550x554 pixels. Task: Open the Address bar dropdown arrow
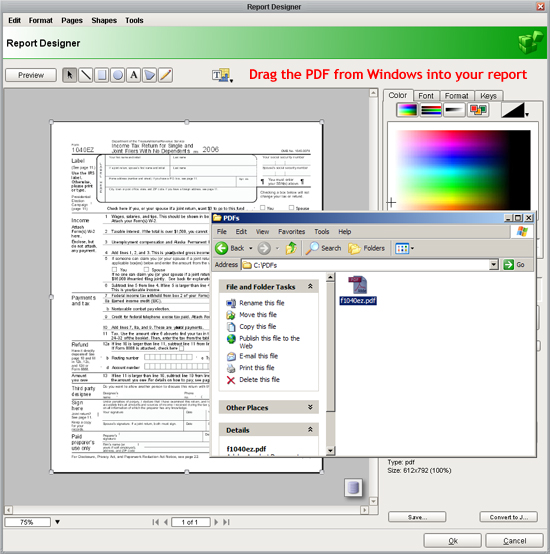click(493, 265)
